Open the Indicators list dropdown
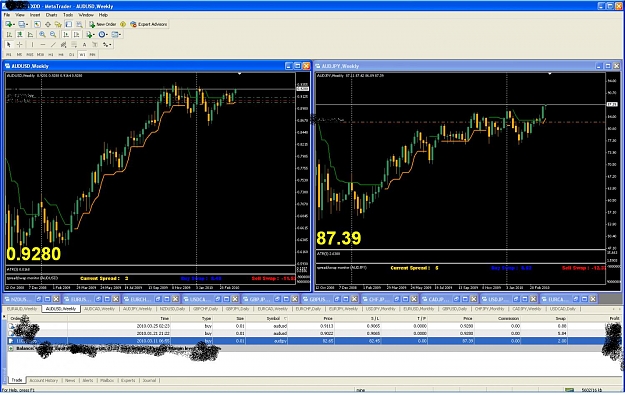 tap(90, 35)
